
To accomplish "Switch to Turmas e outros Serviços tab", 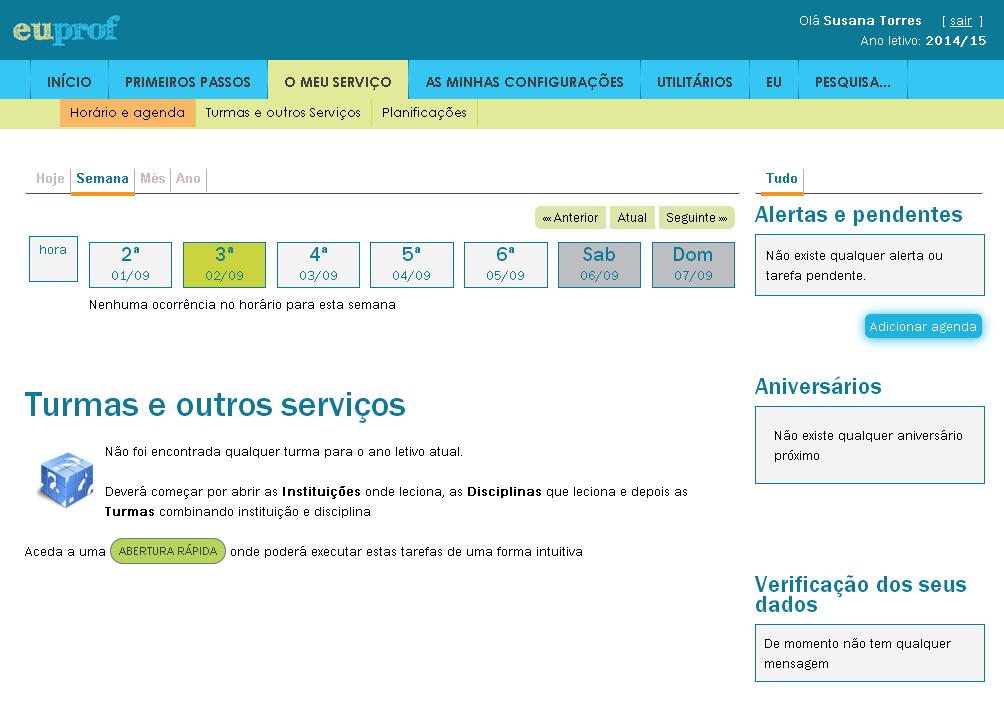I will click(x=283, y=113).
